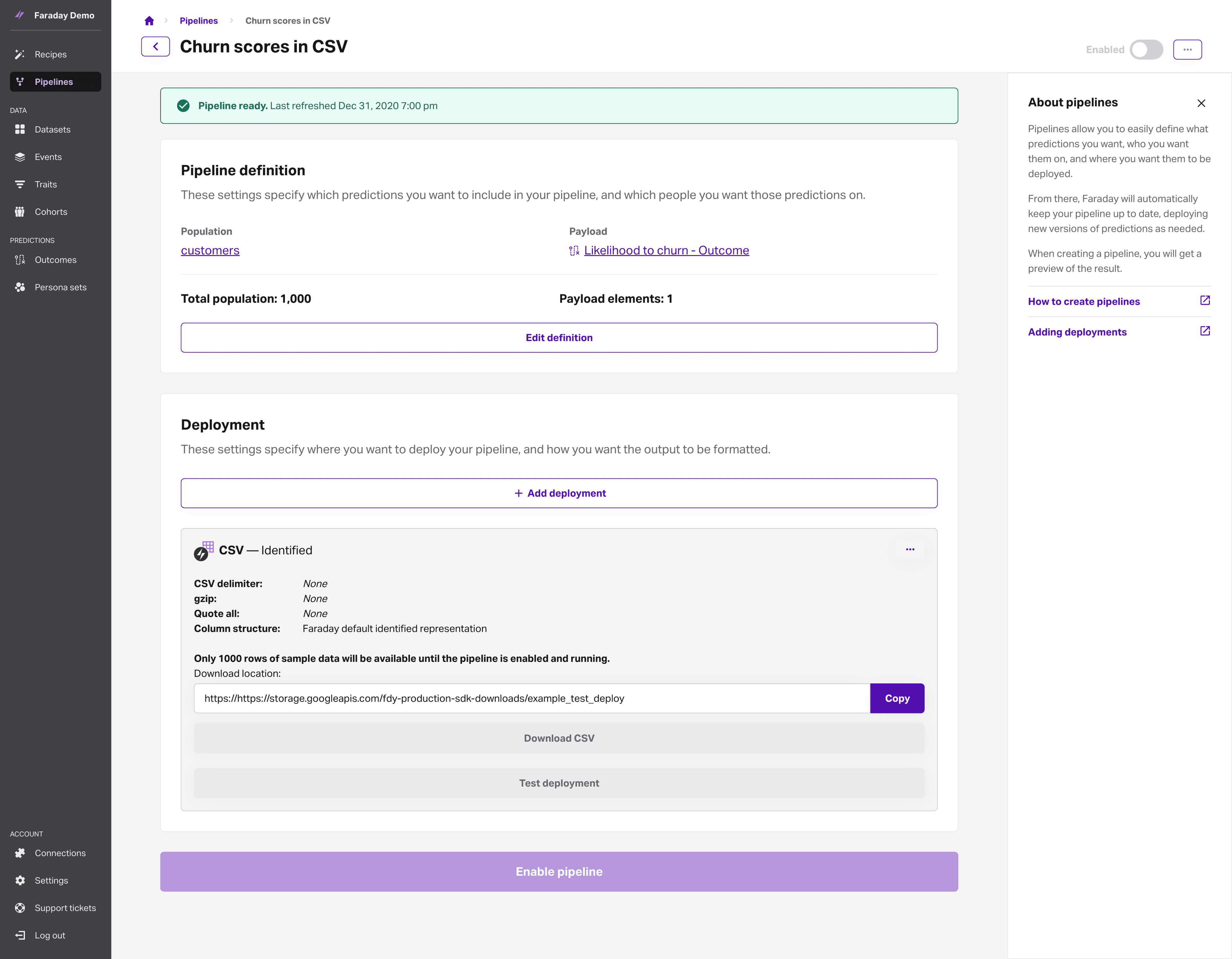Click the Connections puzzle icon
The width and height of the screenshot is (1232, 959).
(20, 853)
